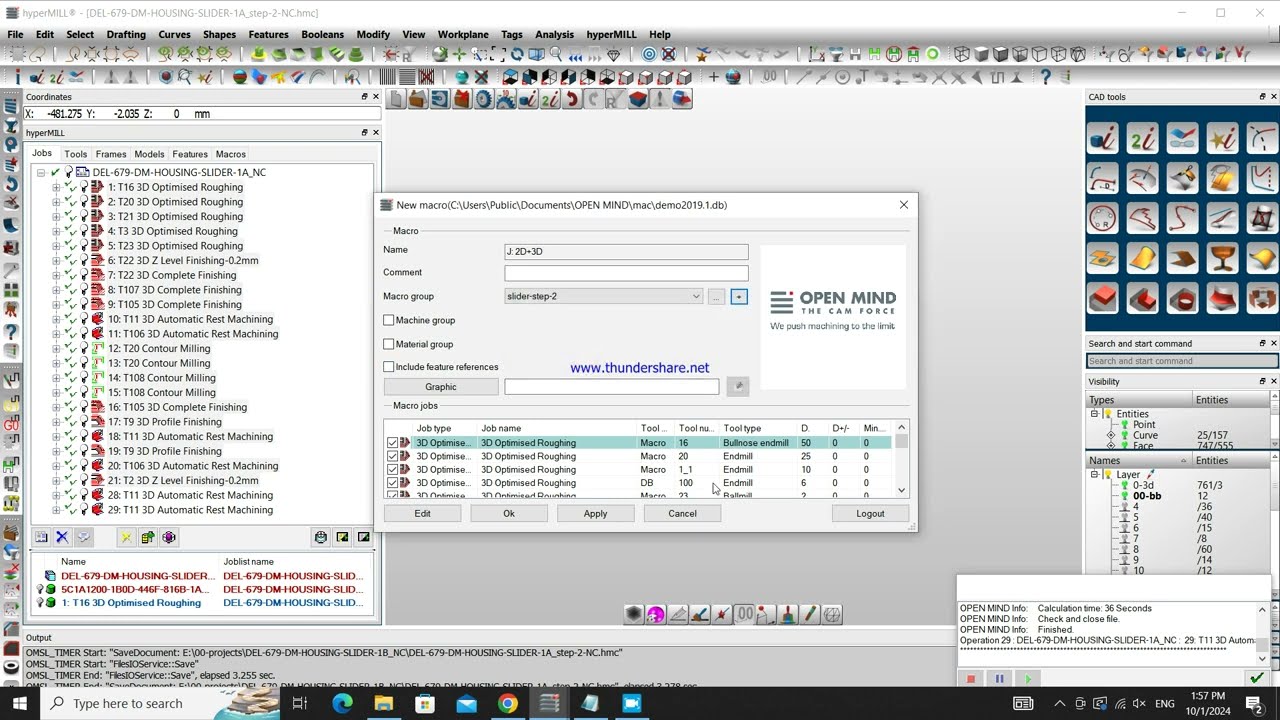This screenshot has width=1280, height=720.
Task: Enable the Machine group checkbox
Action: 389,320
